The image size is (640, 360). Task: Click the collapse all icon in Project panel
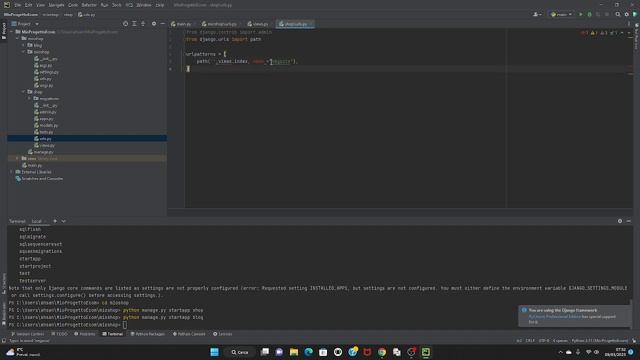pyautogui.click(x=143, y=24)
